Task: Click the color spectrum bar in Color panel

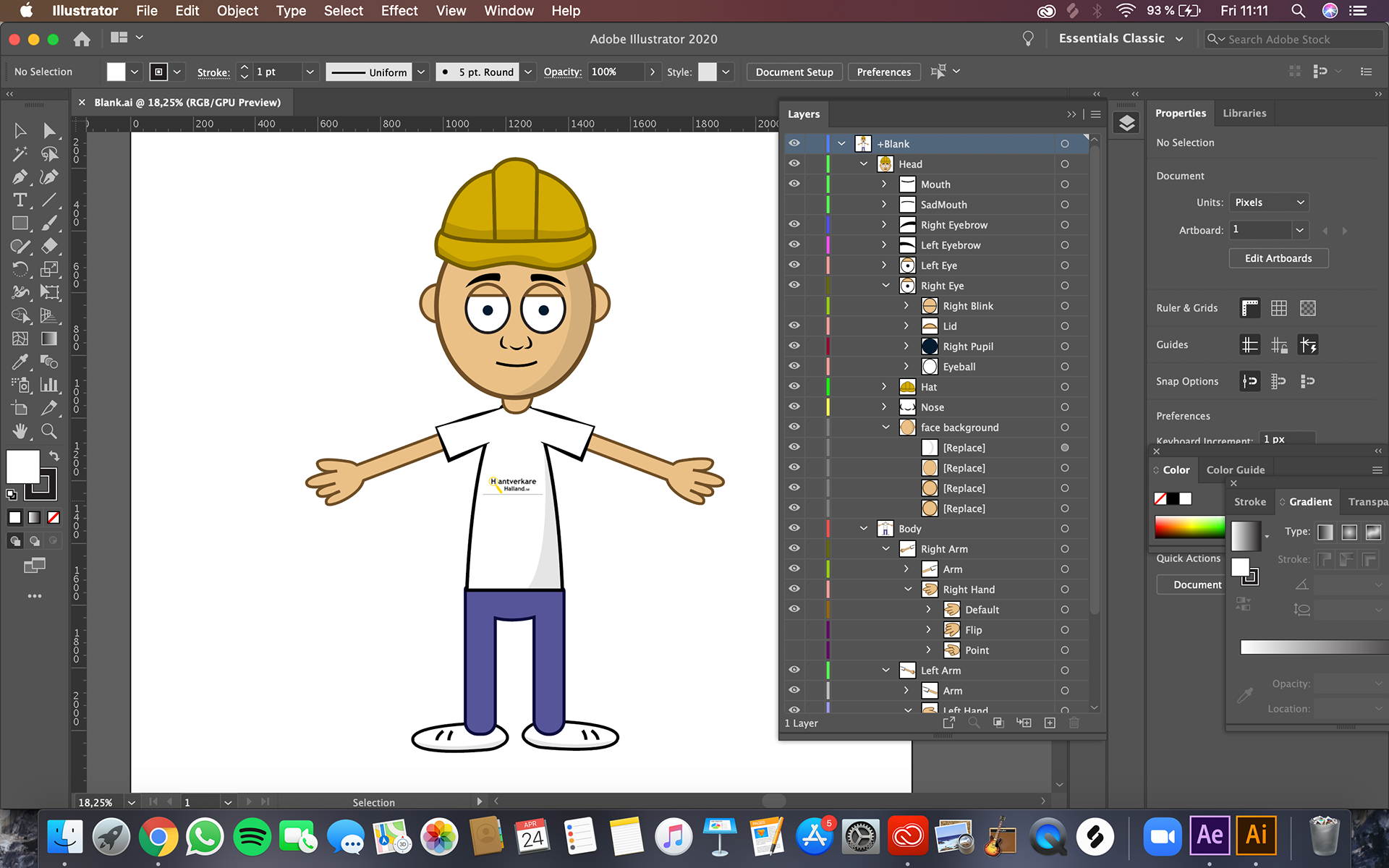Action: click(x=1189, y=527)
